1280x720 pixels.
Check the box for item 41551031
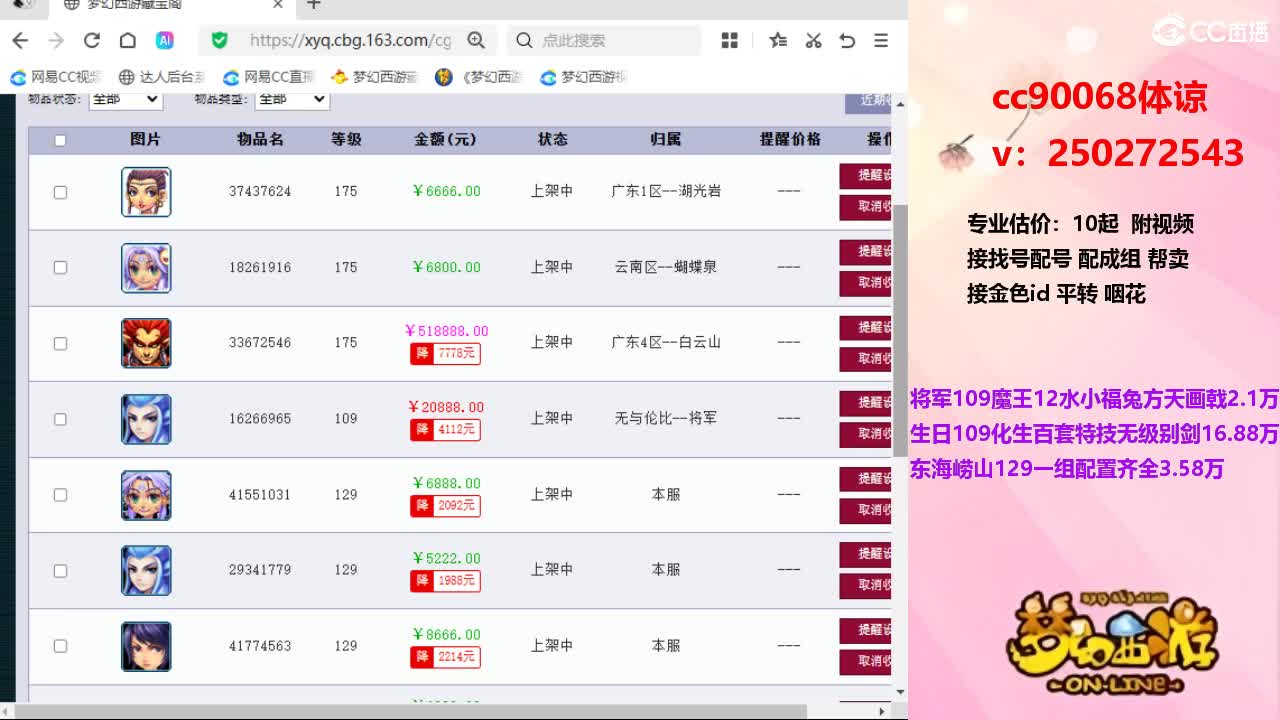(x=60, y=495)
